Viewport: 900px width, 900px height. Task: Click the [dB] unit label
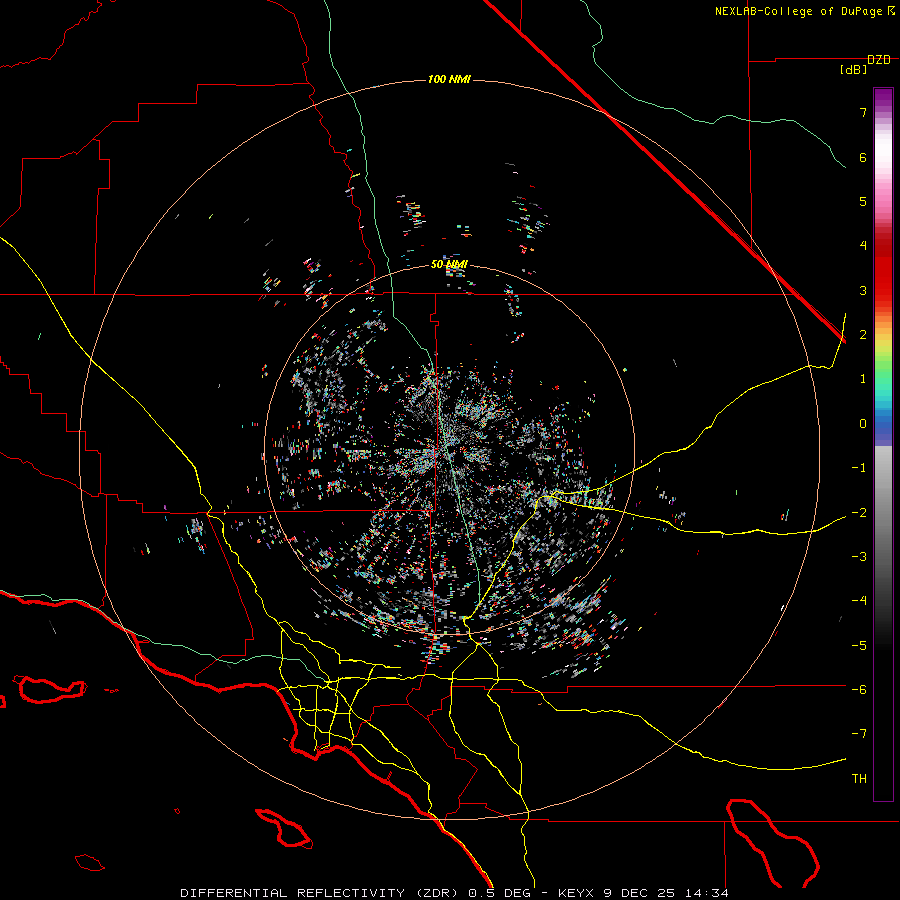pyautogui.click(x=854, y=70)
